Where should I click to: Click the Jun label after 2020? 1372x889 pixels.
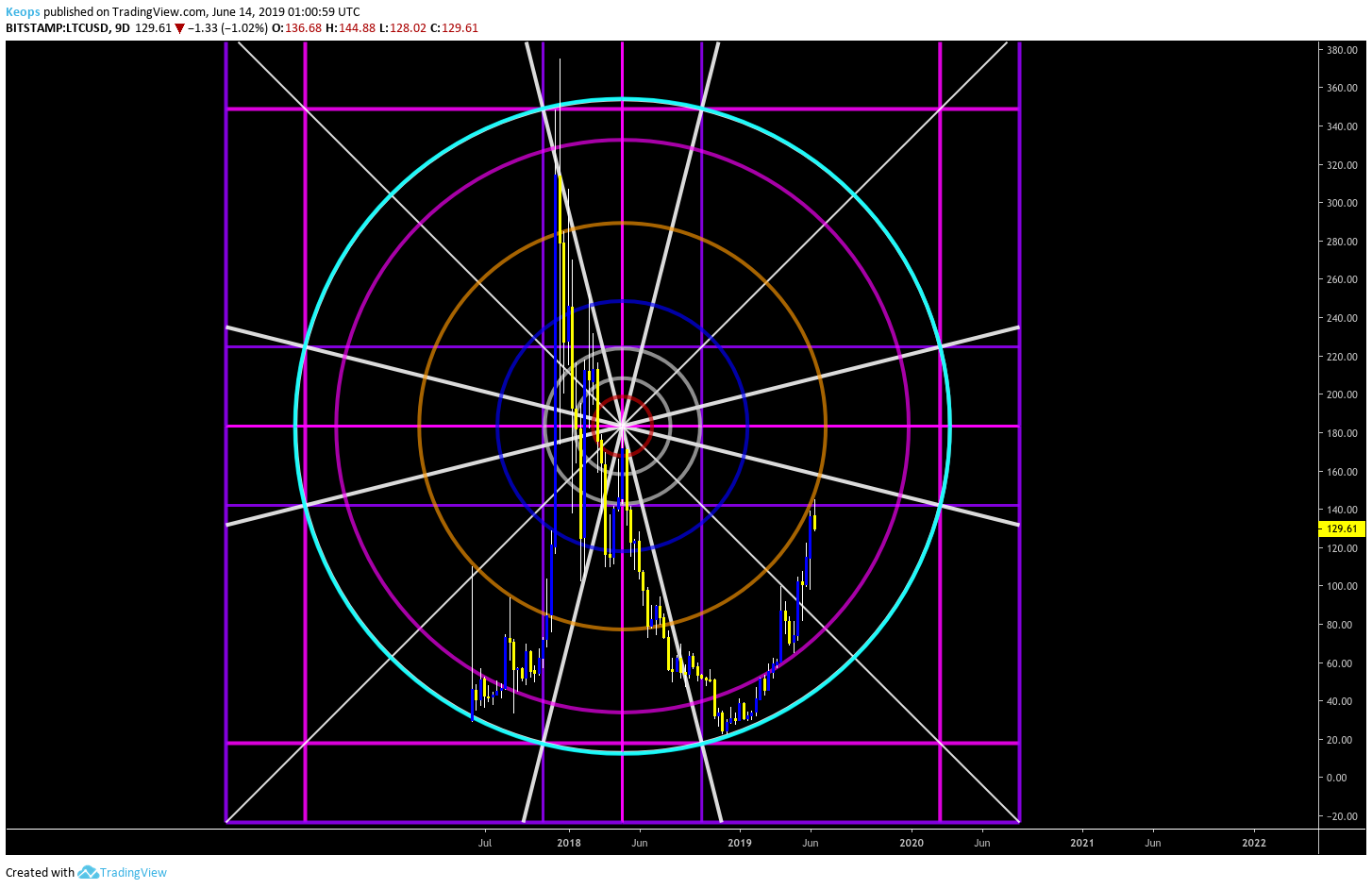pyautogui.click(x=982, y=843)
